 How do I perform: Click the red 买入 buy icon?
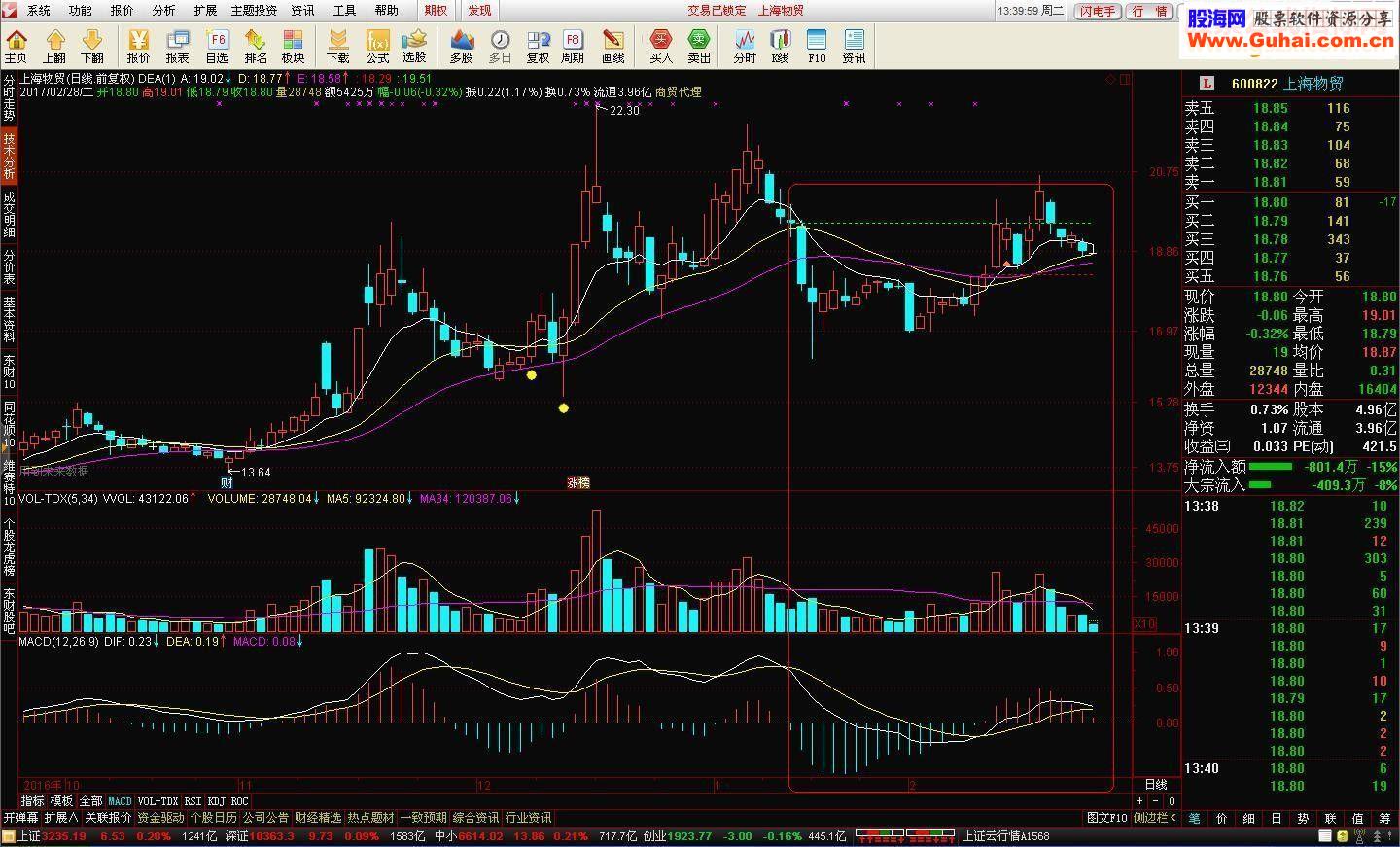coord(661,46)
